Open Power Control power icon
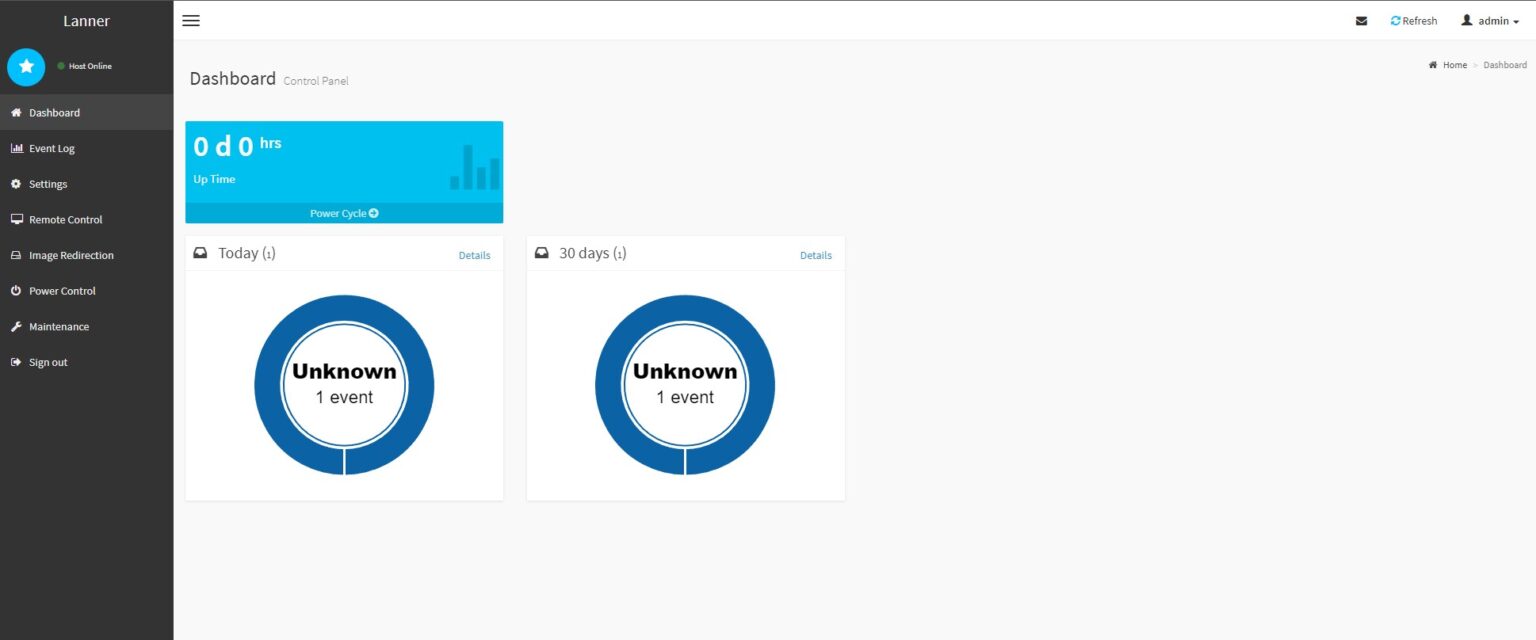1536x640 pixels. (x=16, y=291)
